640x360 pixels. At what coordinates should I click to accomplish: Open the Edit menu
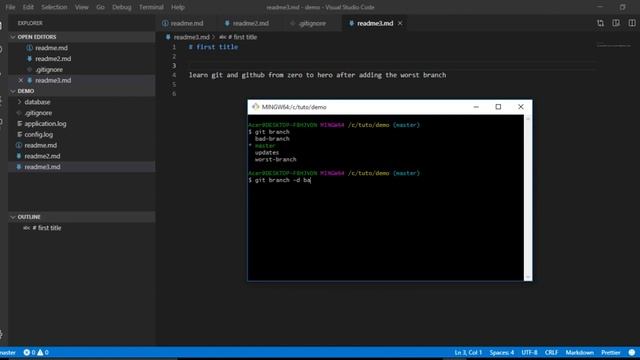[28, 7]
